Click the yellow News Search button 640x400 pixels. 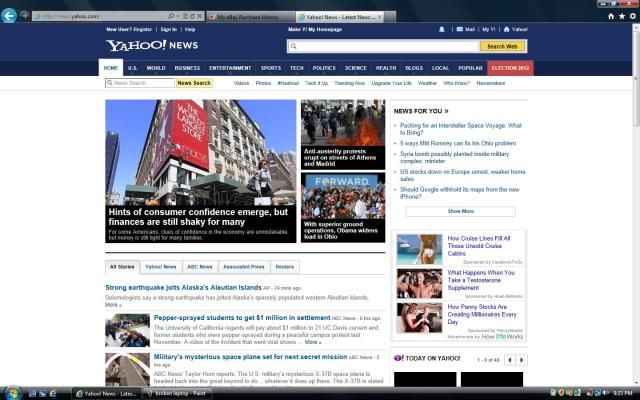tap(194, 83)
